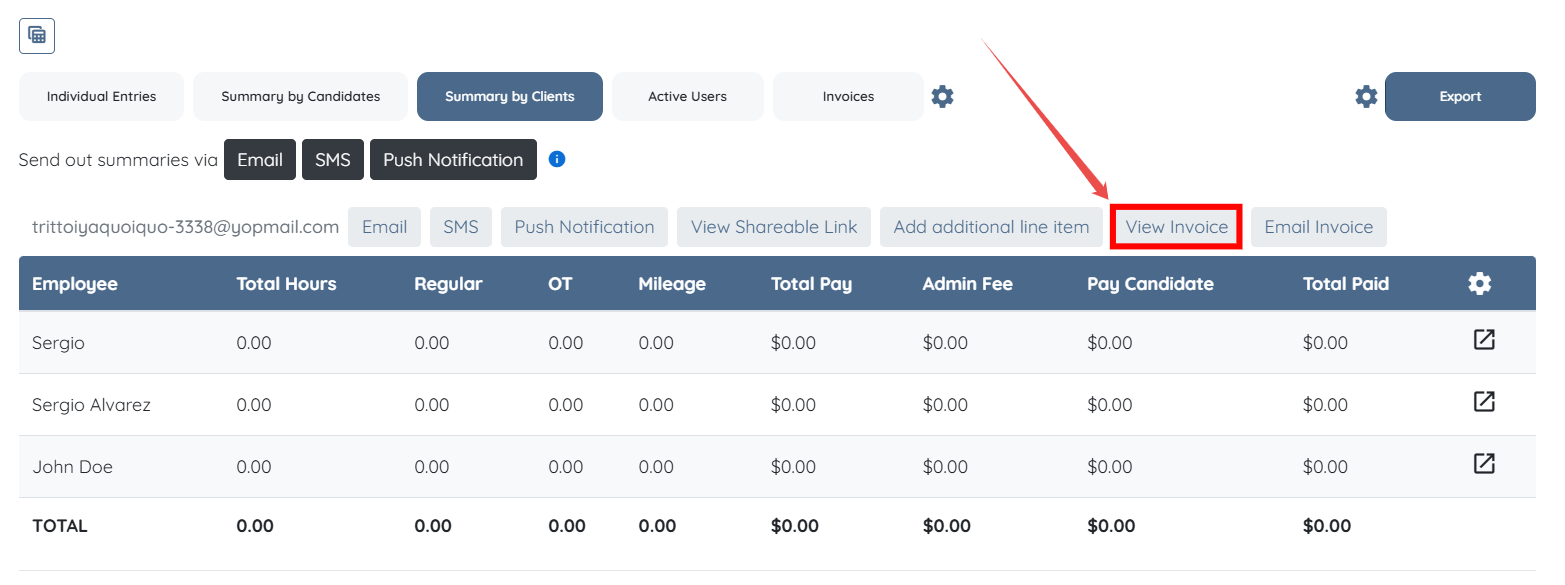
Task: Open the gear settings beside Export button
Action: 1366,97
